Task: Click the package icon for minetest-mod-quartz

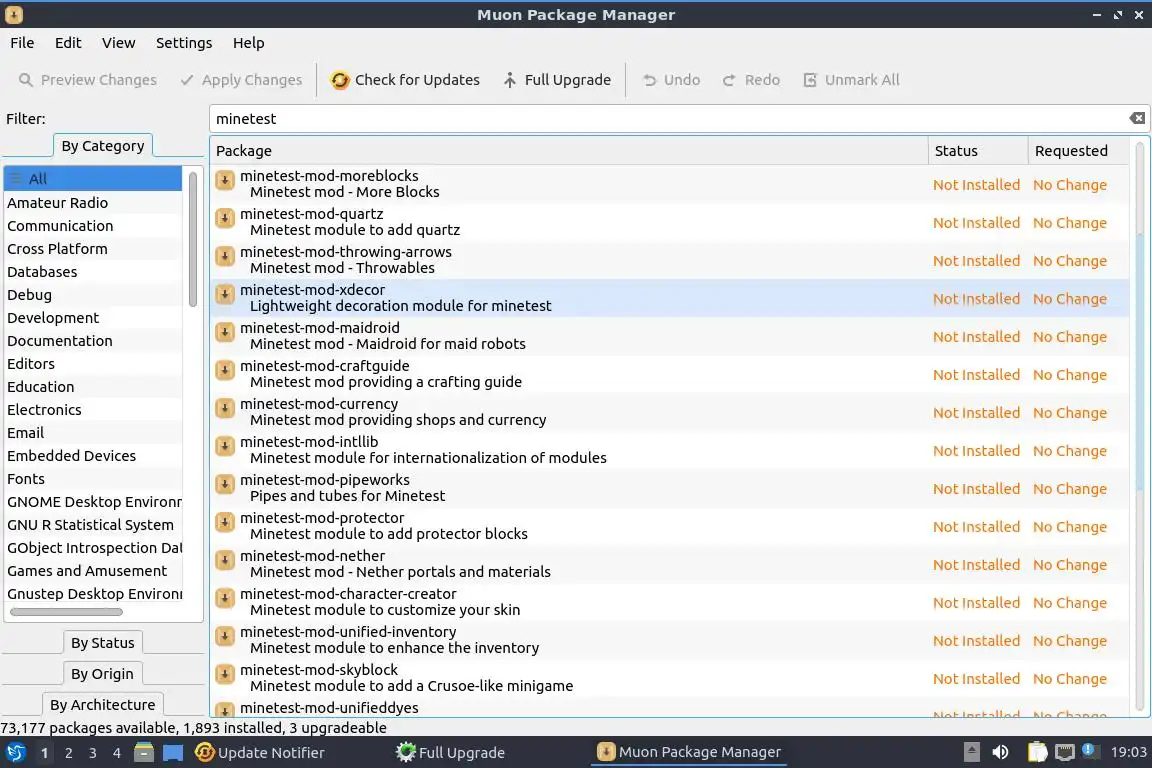Action: [225, 218]
